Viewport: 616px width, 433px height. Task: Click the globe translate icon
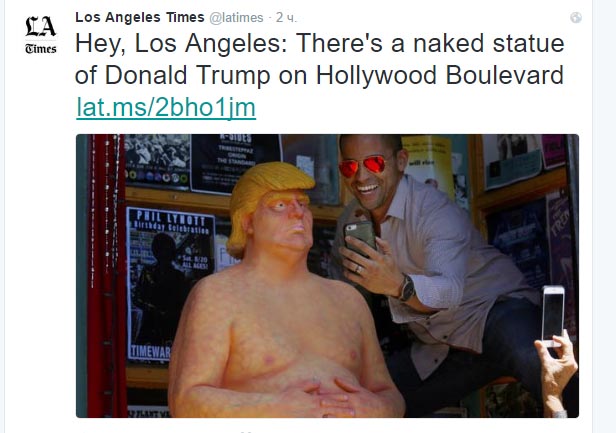pos(576,18)
